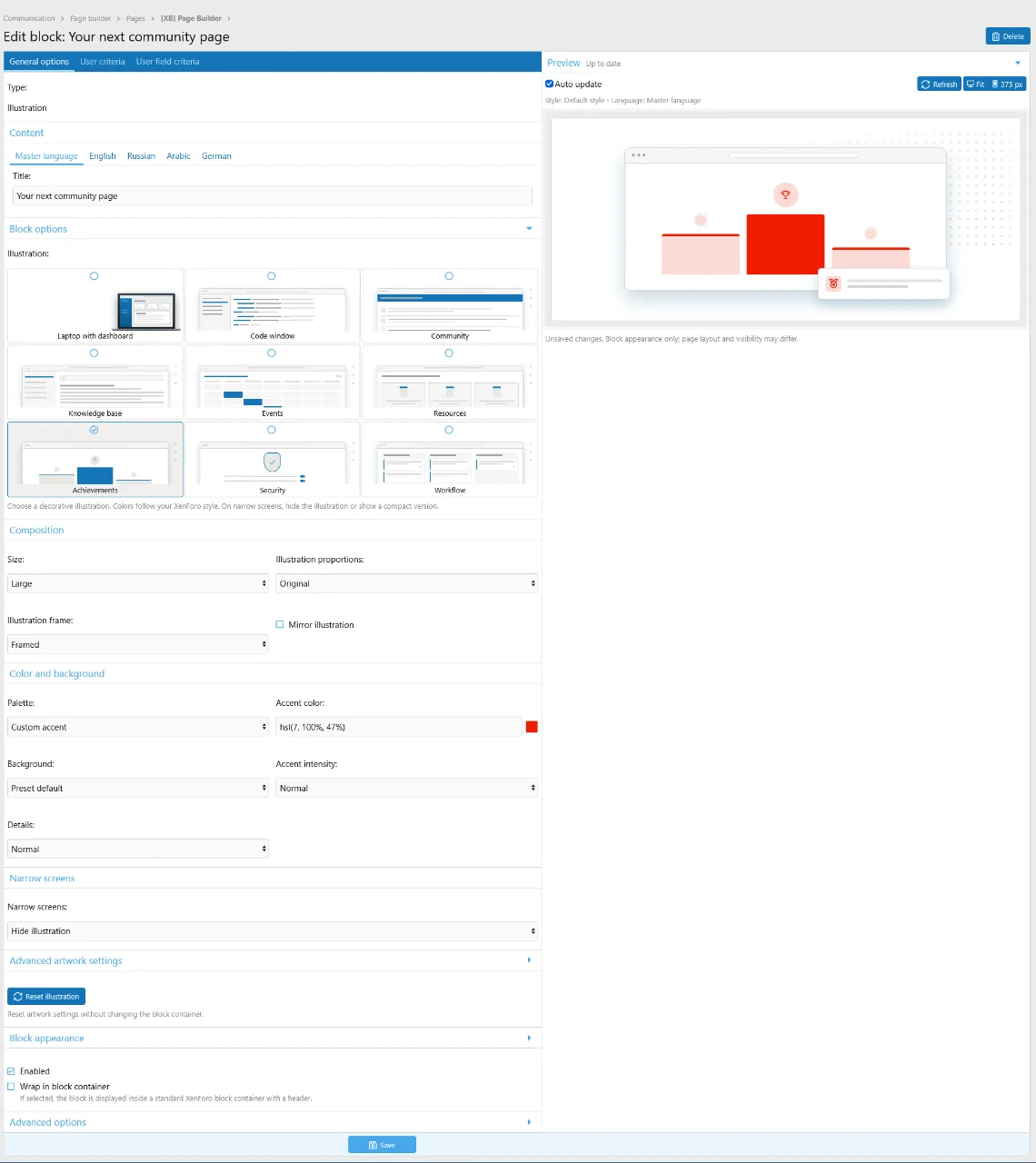
Task: Click the Events thumbnail image
Action: [273, 386]
